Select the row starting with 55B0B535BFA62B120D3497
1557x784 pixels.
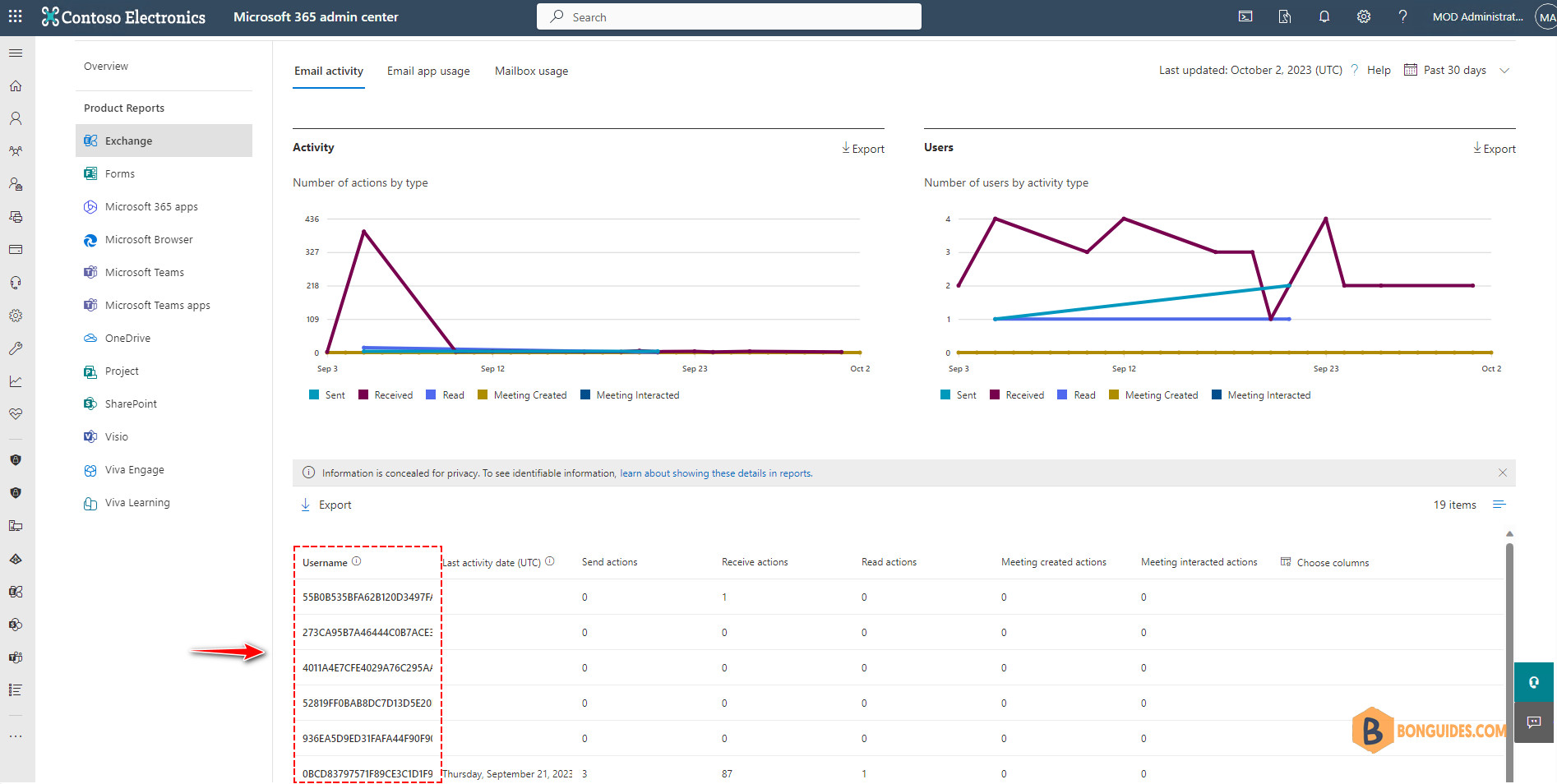tap(898, 597)
